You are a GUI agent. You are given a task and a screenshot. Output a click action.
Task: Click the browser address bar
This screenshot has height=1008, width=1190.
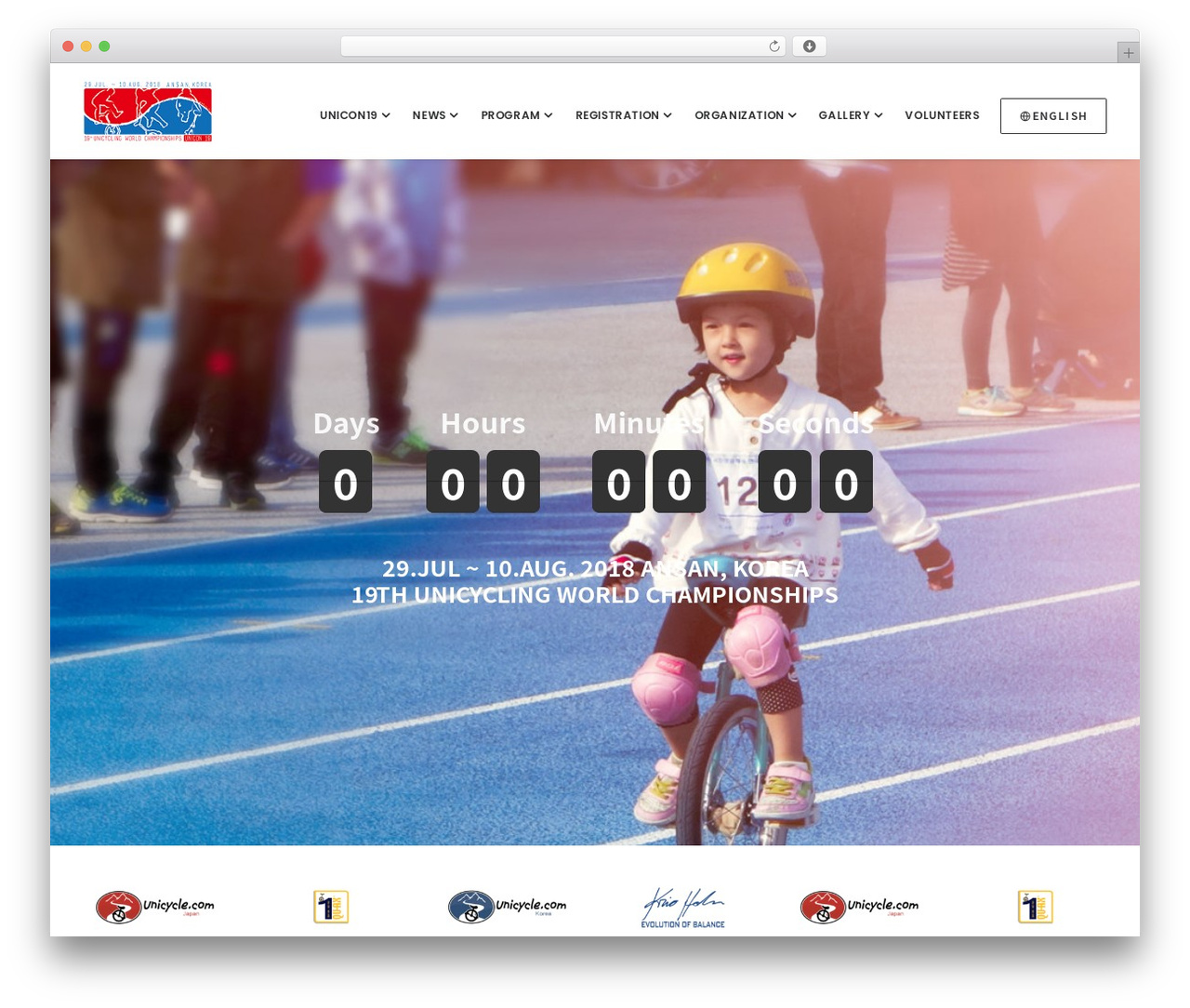click(x=563, y=46)
